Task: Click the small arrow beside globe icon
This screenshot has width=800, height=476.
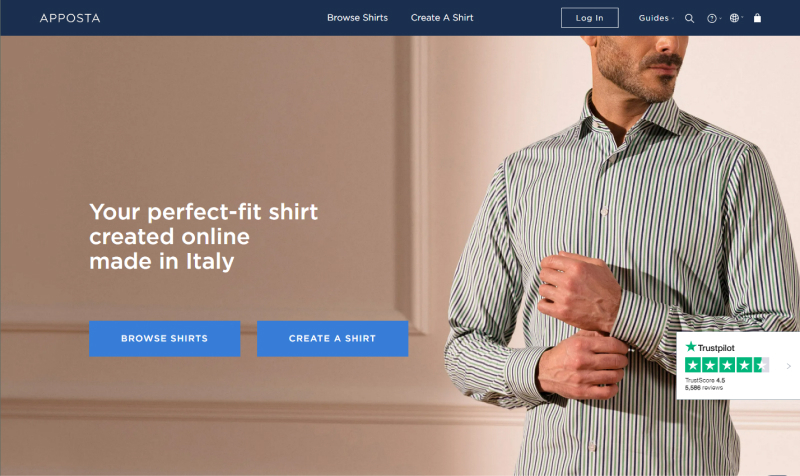Action: pyautogui.click(x=742, y=17)
